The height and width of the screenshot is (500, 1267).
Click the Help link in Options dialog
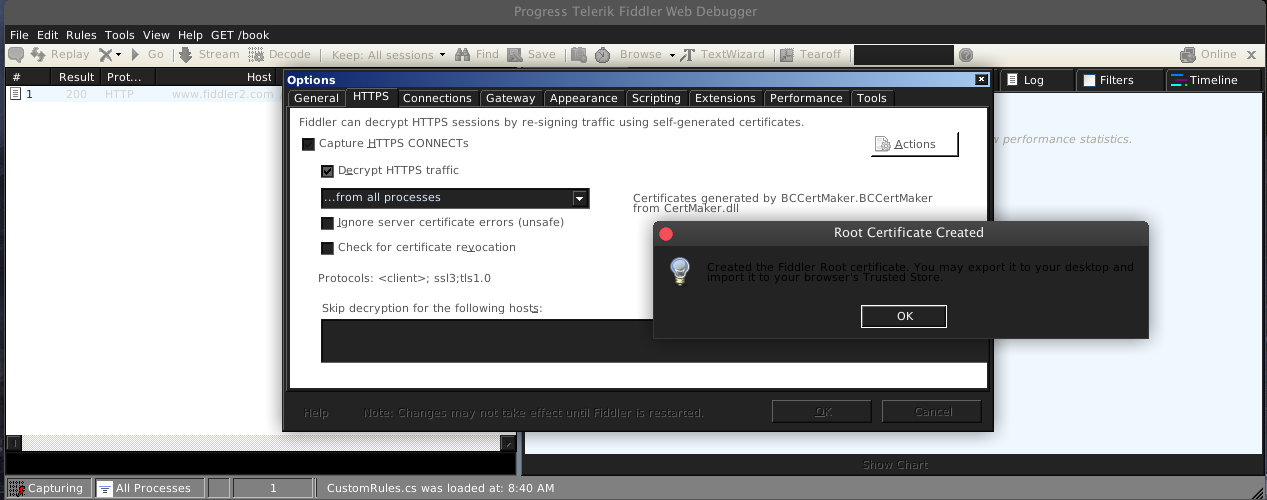pyautogui.click(x=316, y=413)
